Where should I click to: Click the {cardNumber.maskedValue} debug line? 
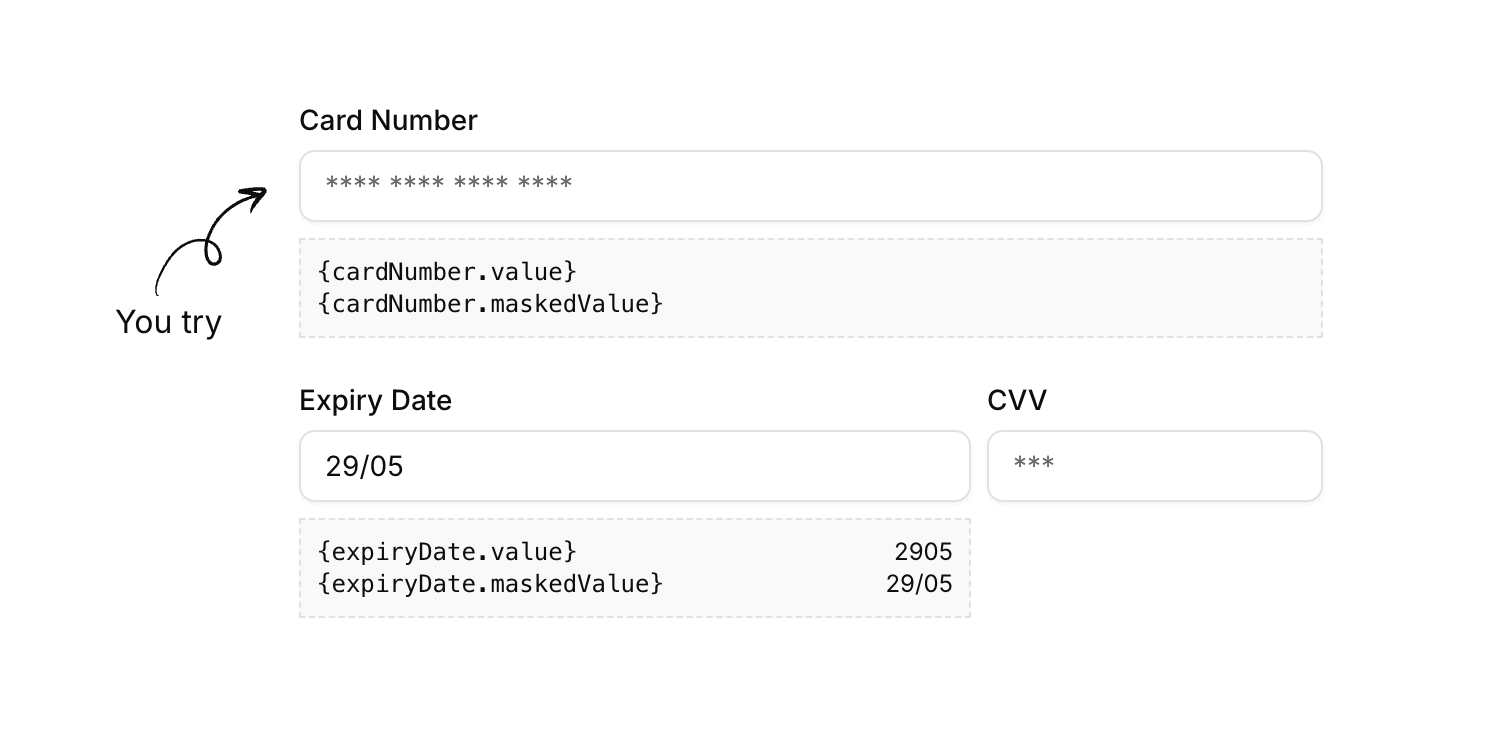tap(490, 303)
